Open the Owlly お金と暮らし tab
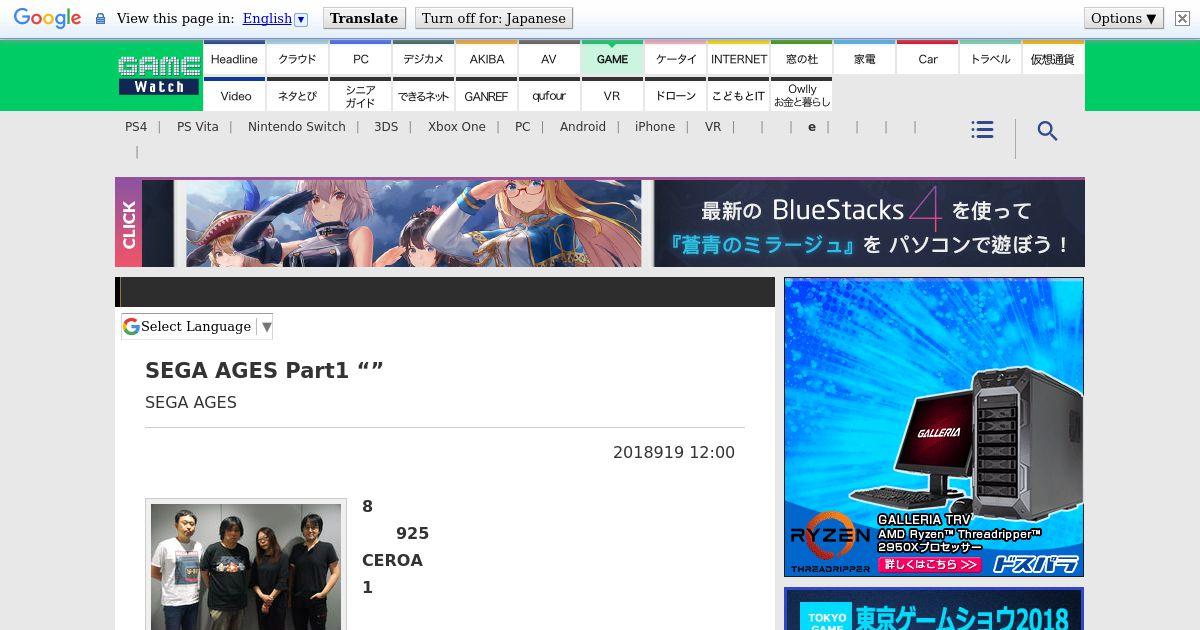This screenshot has width=1200, height=630. tap(802, 96)
